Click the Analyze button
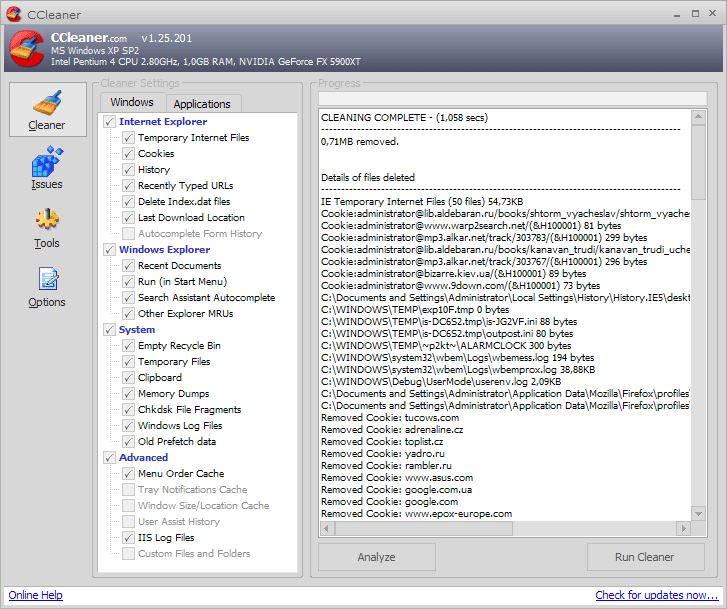This screenshot has height=609, width=727. click(377, 557)
